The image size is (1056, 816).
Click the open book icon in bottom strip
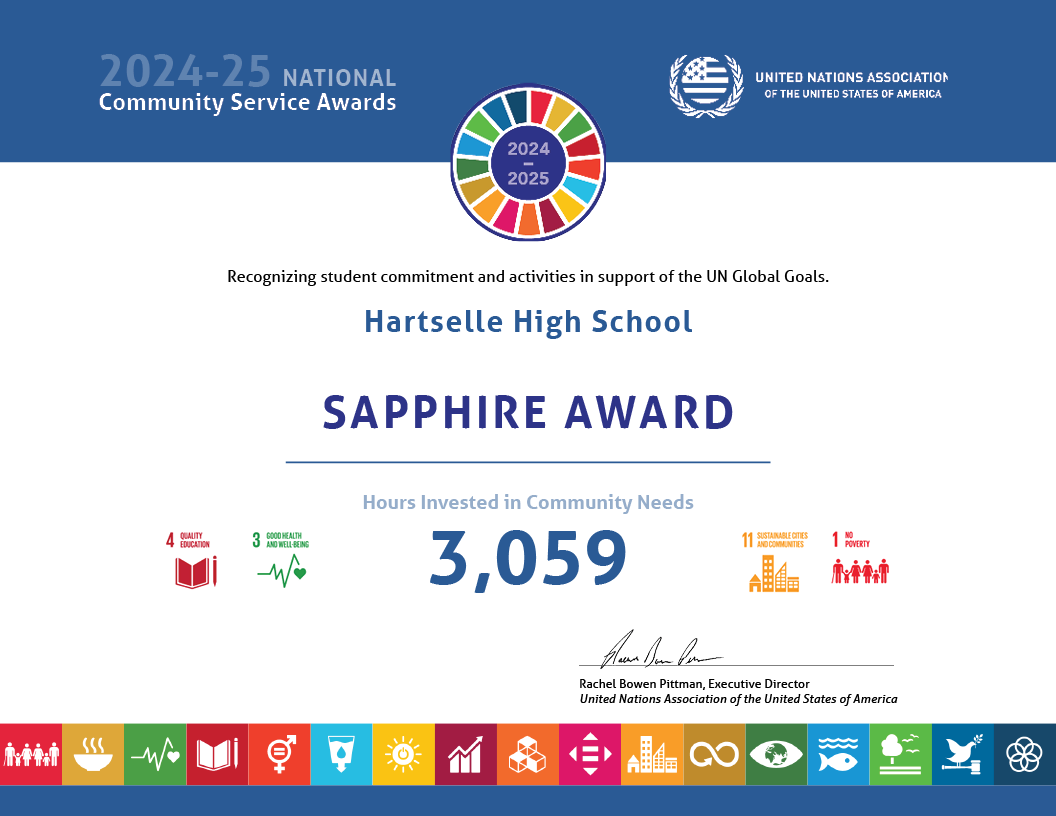pyautogui.click(x=217, y=754)
